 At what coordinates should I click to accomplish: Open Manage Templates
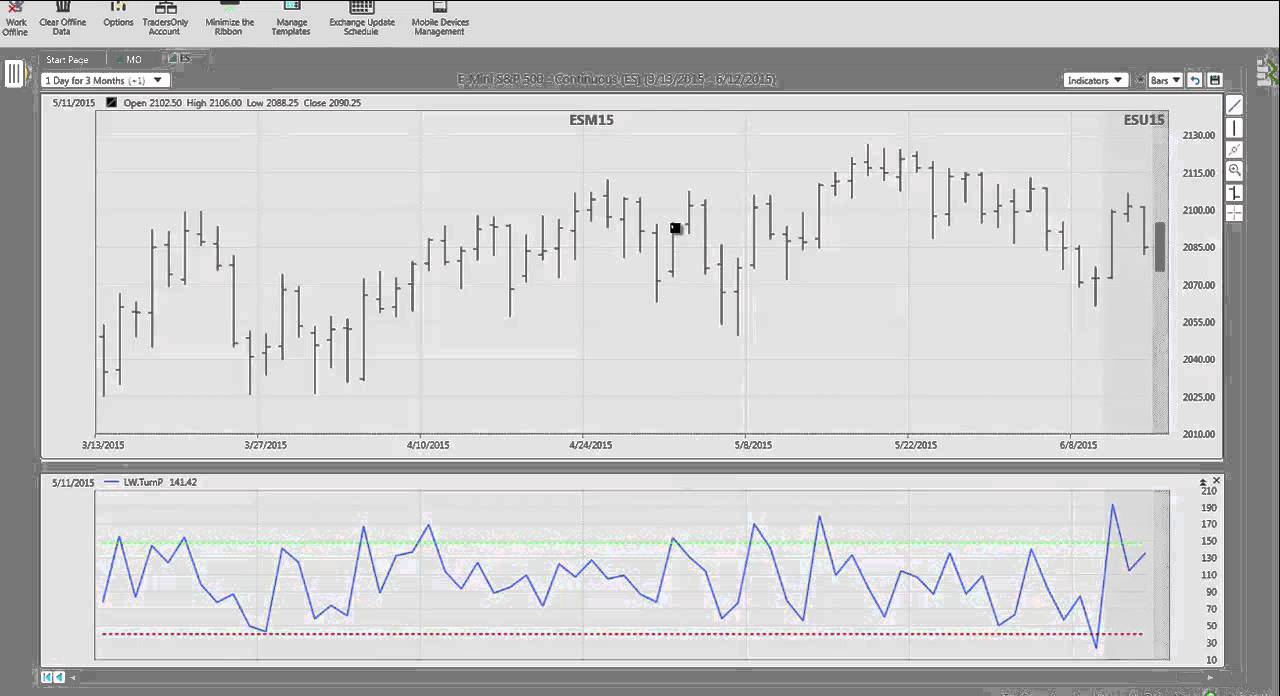(291, 20)
